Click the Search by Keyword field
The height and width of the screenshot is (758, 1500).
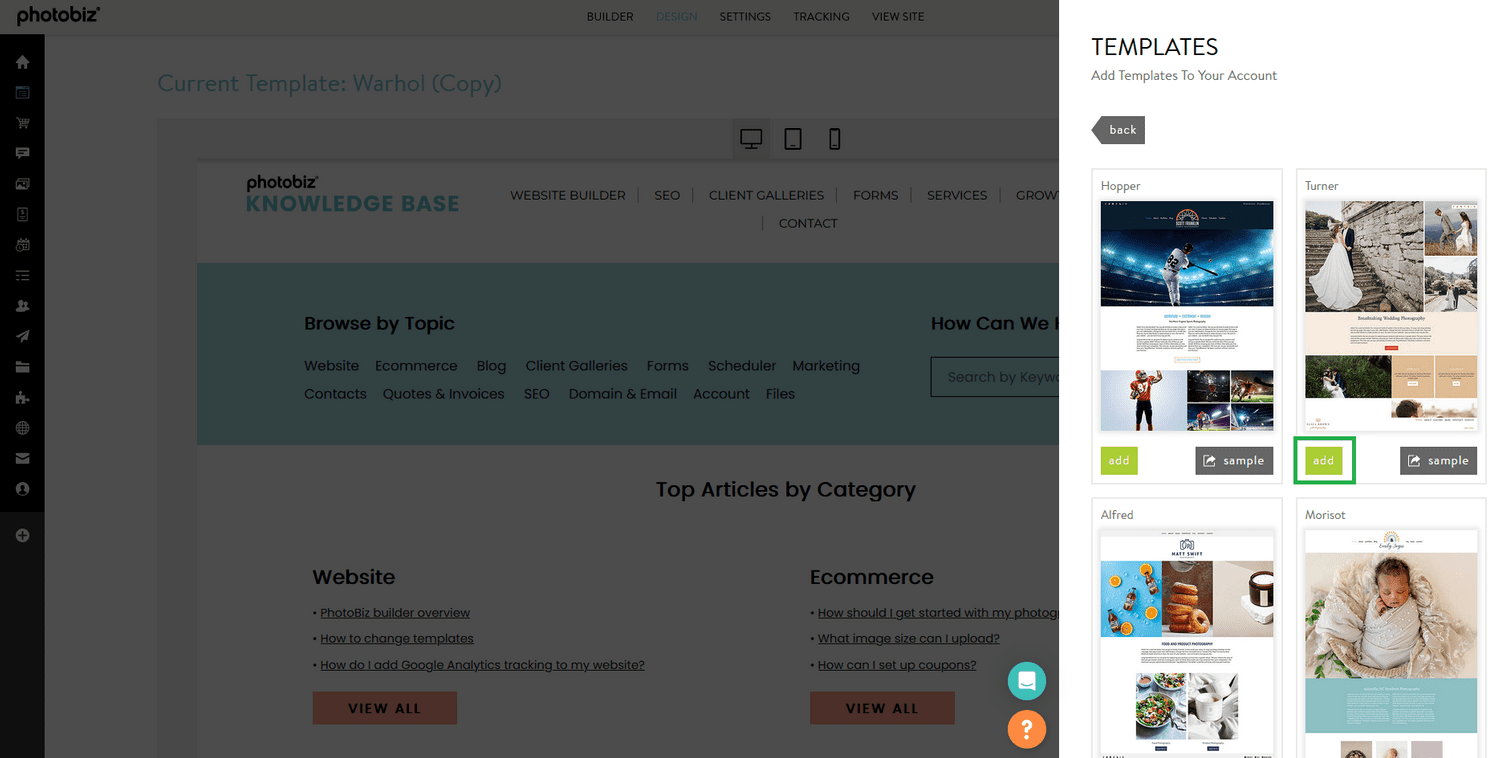click(x=995, y=377)
